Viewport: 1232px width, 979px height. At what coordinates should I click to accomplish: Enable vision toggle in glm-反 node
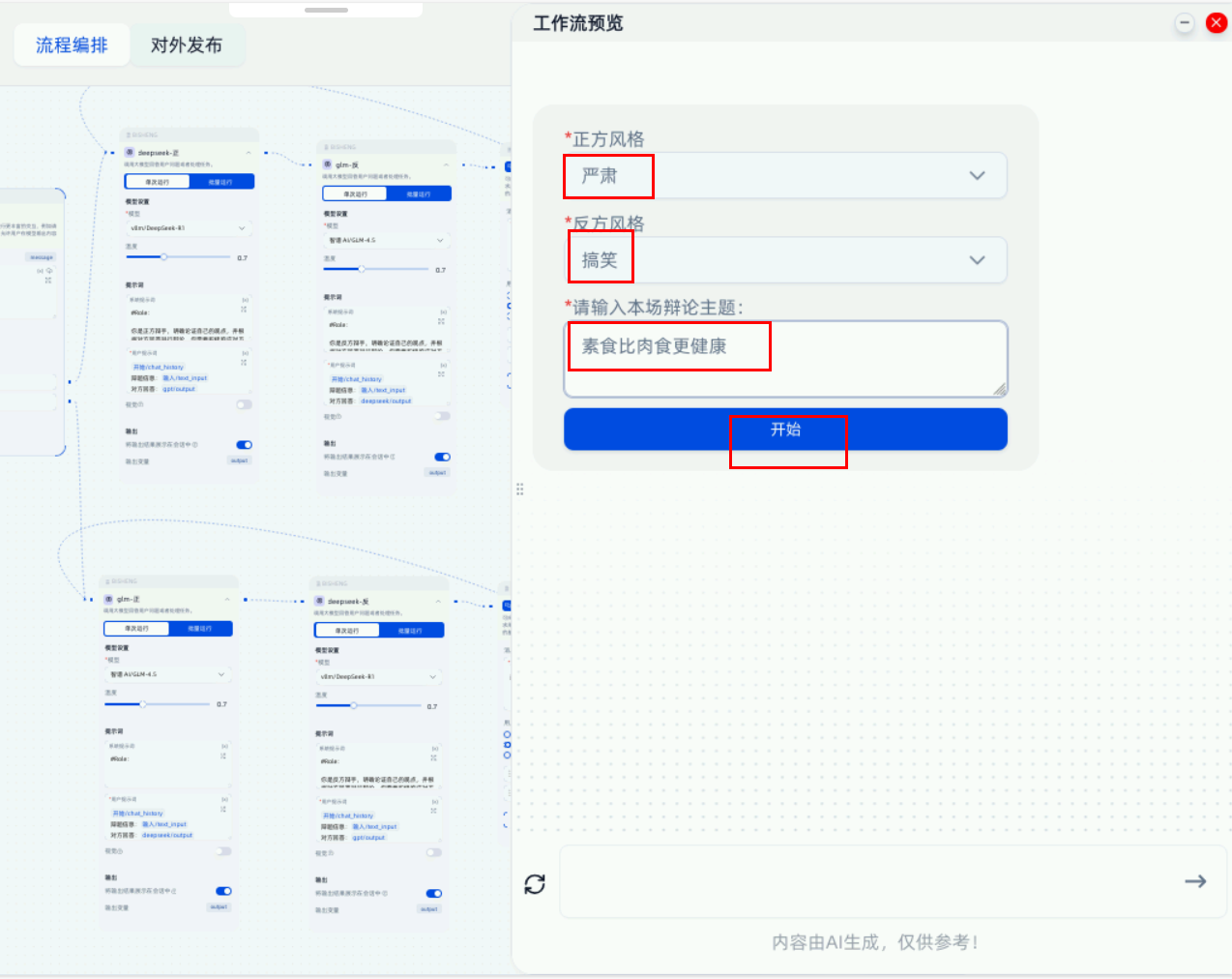click(x=442, y=416)
